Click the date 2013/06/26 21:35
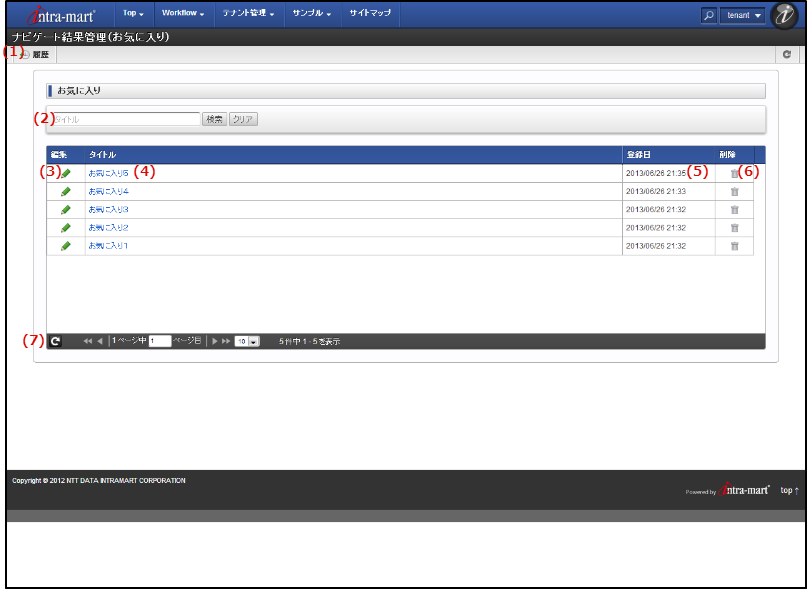Screen dimensions: 807x589 coord(656,174)
